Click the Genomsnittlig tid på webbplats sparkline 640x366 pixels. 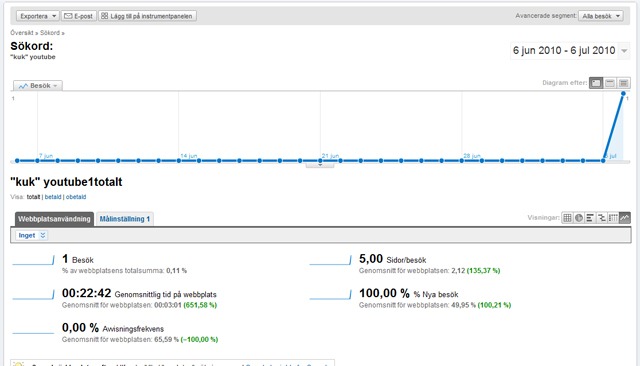click(x=33, y=295)
